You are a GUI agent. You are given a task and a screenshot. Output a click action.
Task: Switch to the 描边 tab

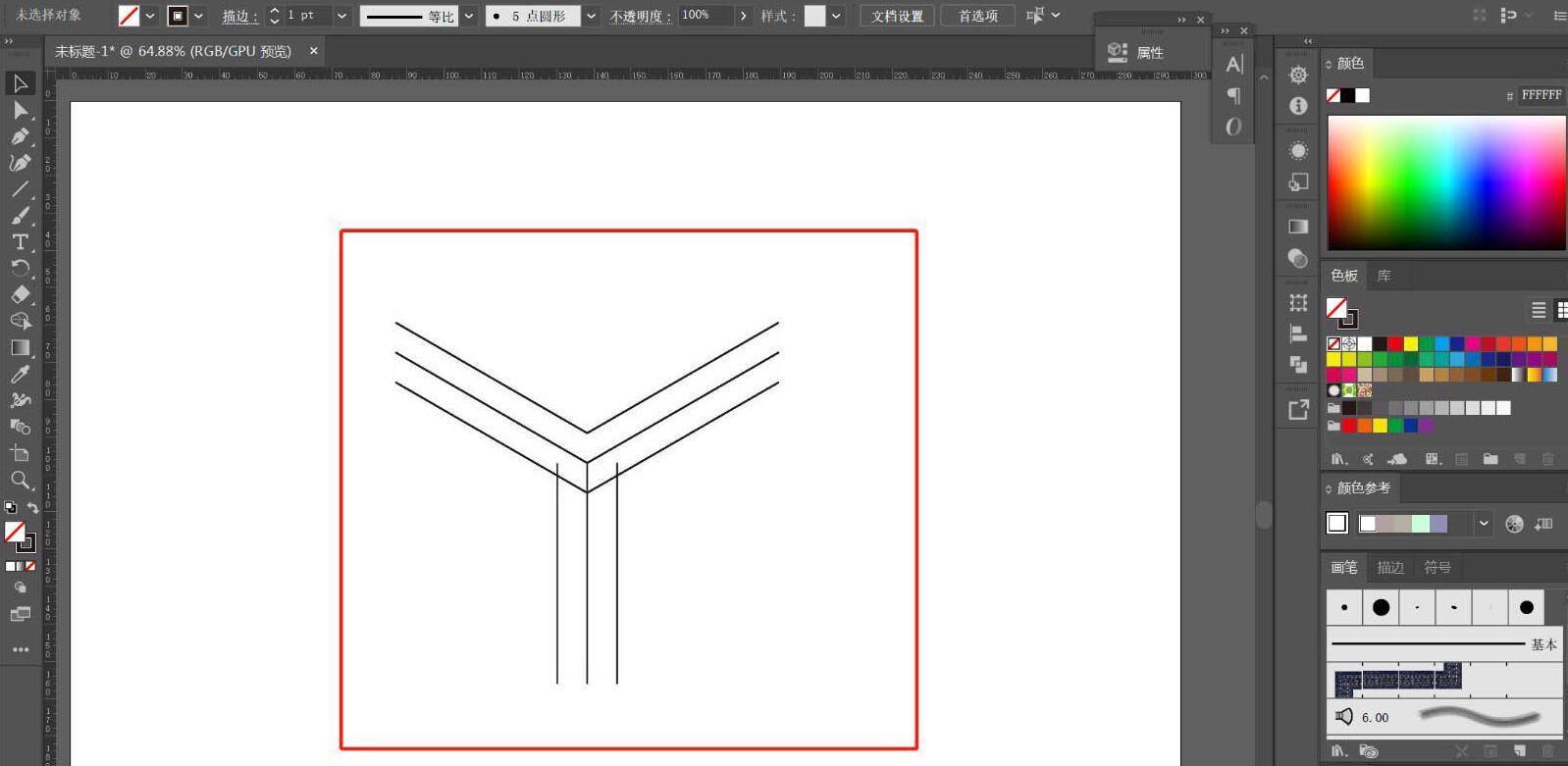click(x=1389, y=567)
